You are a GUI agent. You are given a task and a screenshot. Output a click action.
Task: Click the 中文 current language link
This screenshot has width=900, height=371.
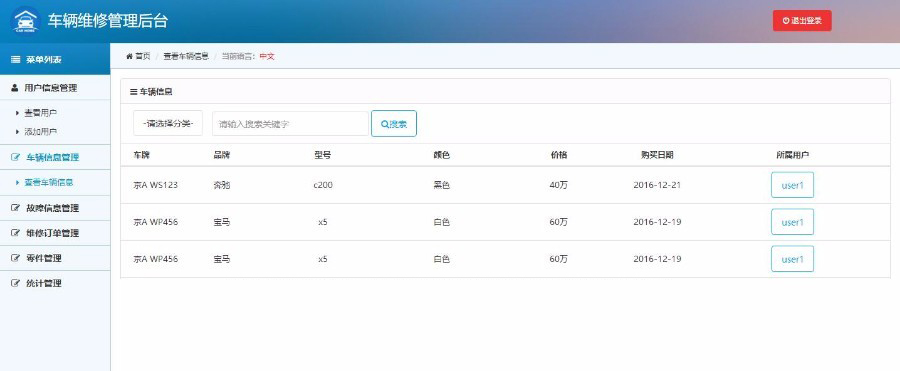[x=267, y=56]
